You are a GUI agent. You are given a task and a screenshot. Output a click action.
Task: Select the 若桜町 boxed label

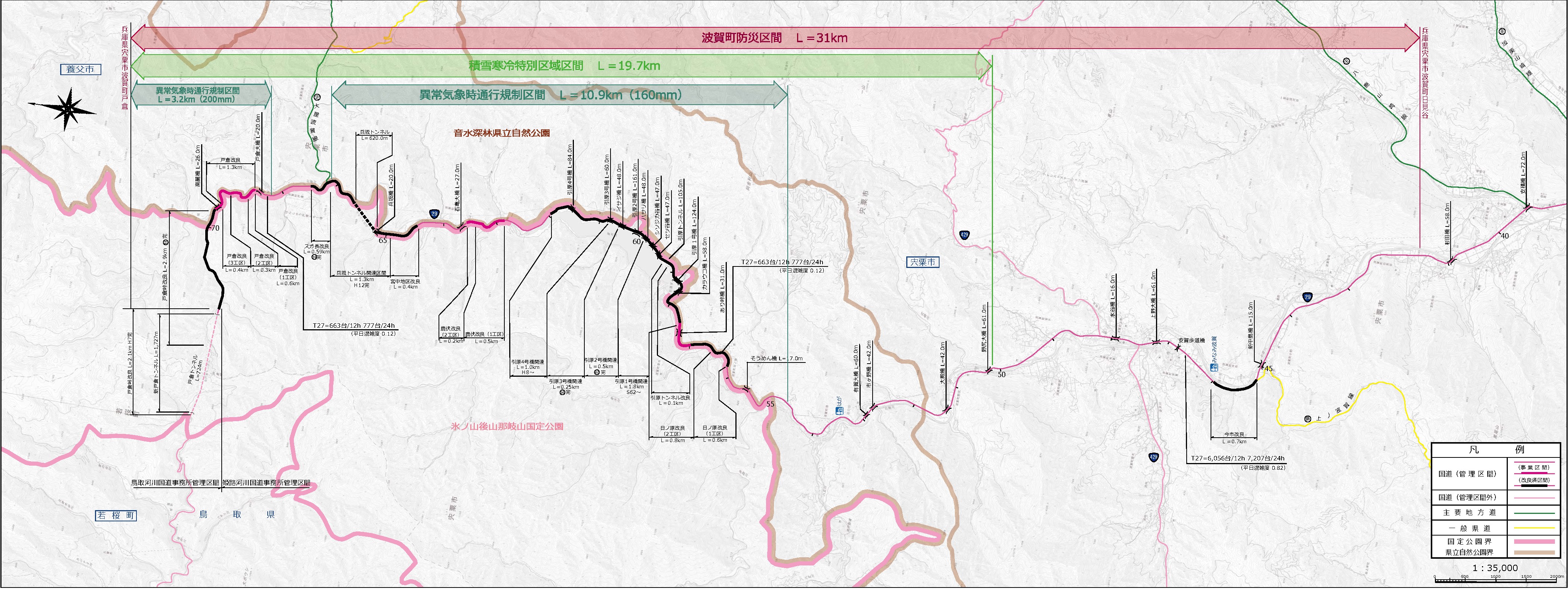(116, 515)
